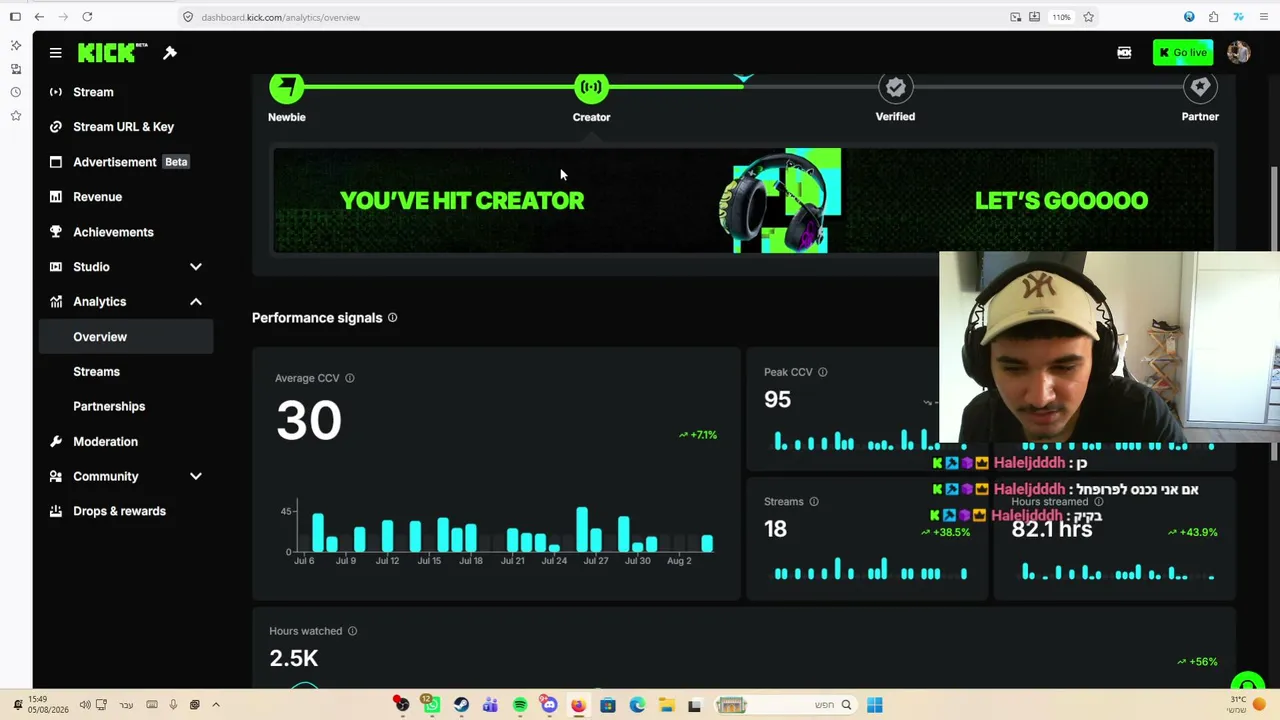Open Achievements in sidebar
The image size is (1280, 720).
tap(113, 232)
